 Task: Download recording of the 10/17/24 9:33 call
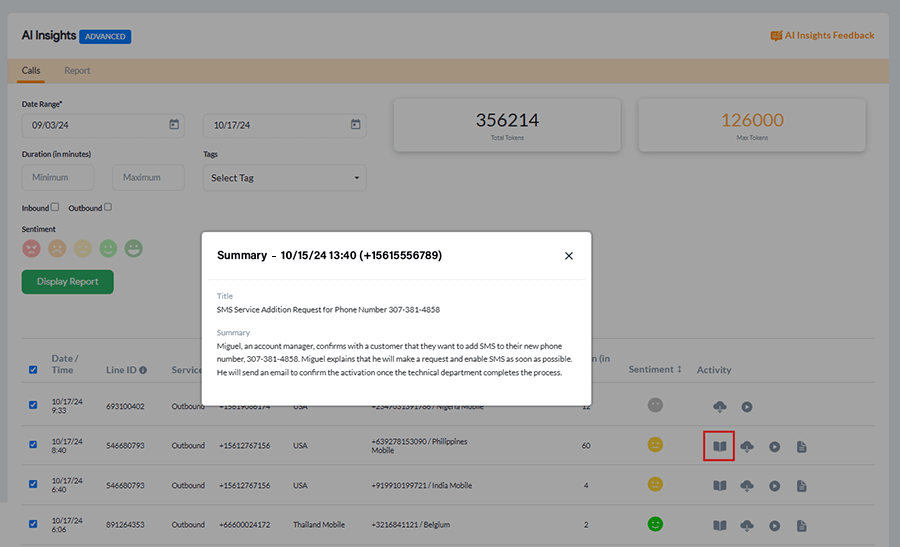[x=719, y=406]
